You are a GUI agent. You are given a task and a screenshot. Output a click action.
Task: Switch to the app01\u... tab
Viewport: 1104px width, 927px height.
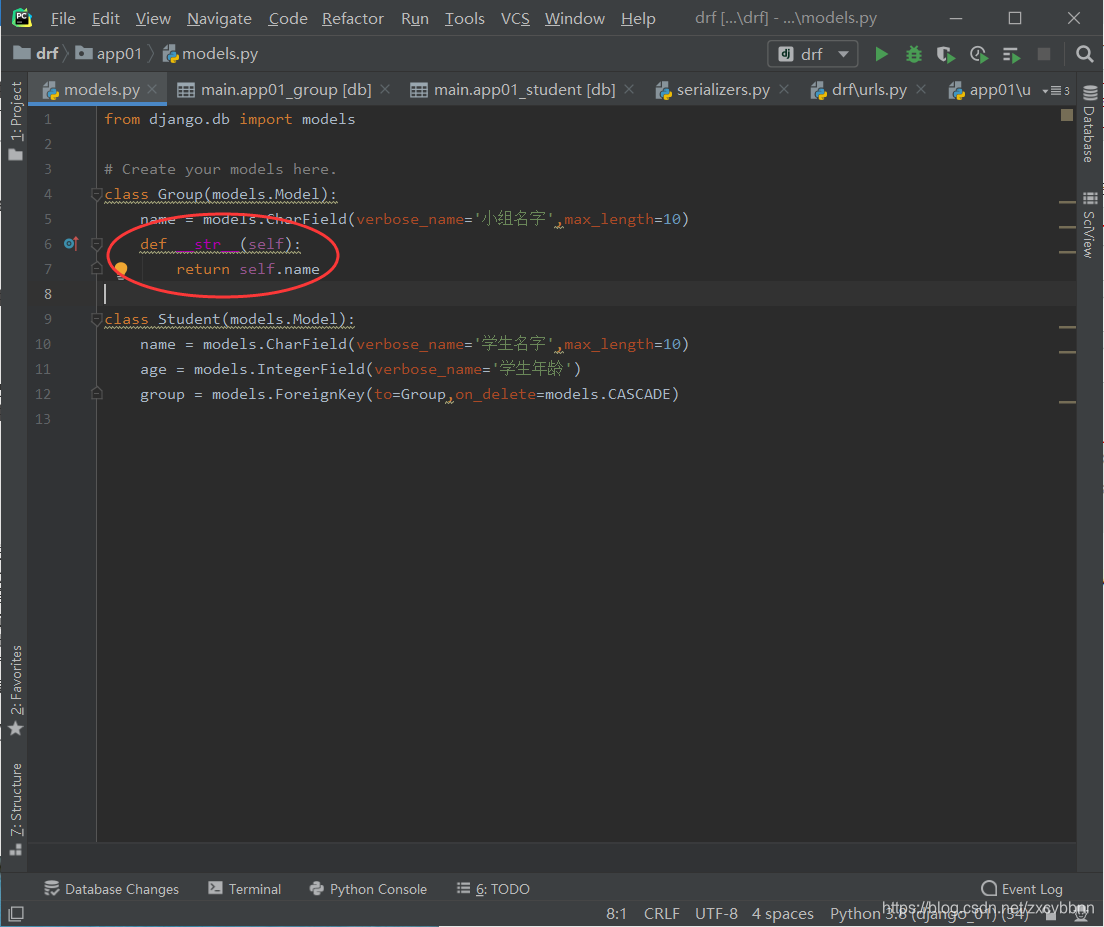(x=990, y=90)
